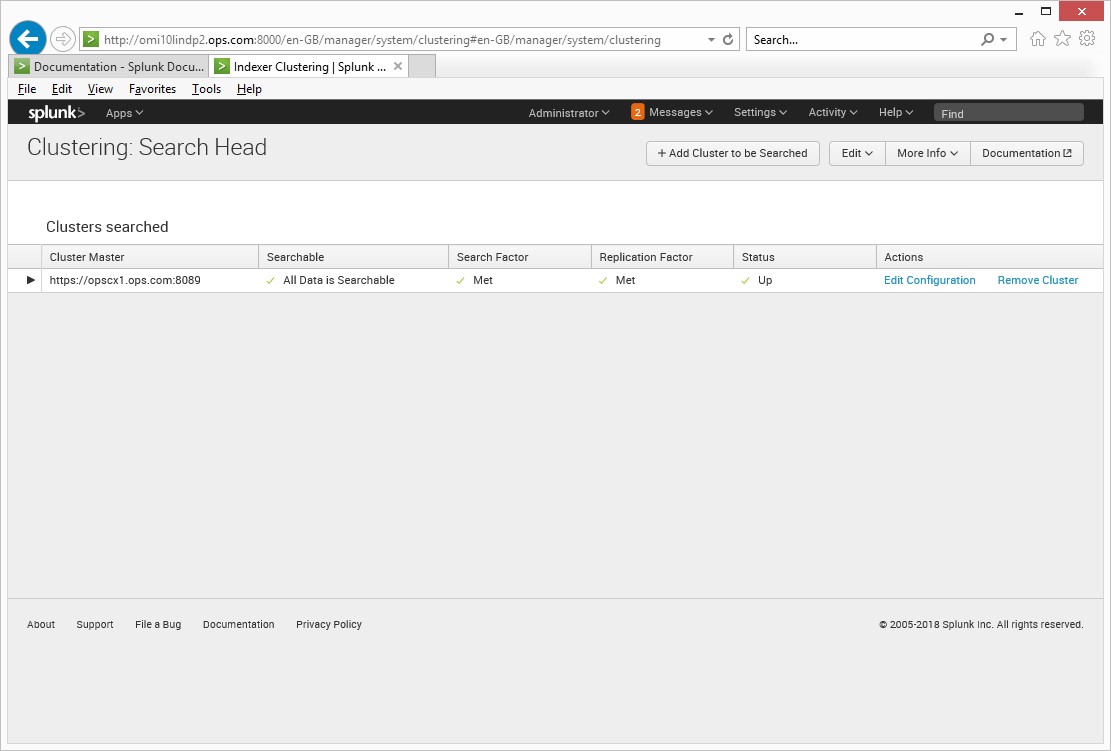This screenshot has width=1111, height=751.
Task: Open the browser tools gear icon
Action: pyautogui.click(x=1087, y=39)
